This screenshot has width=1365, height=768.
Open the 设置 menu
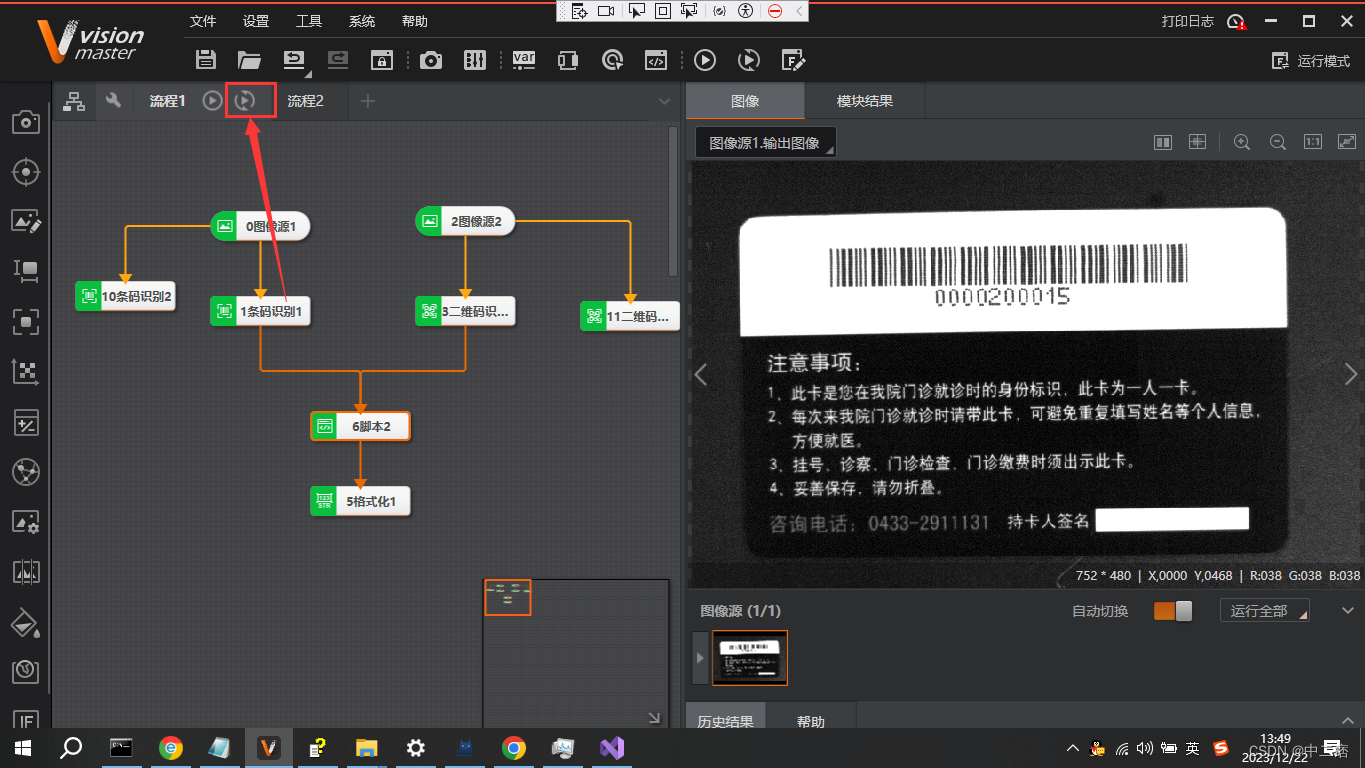256,21
